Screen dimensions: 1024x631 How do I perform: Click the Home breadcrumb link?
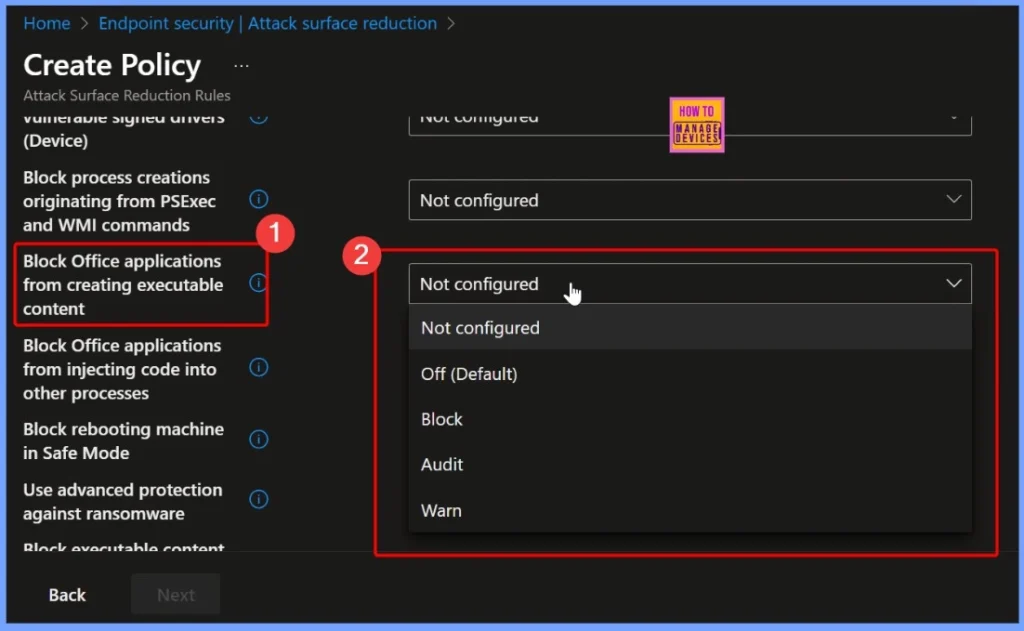[46, 23]
